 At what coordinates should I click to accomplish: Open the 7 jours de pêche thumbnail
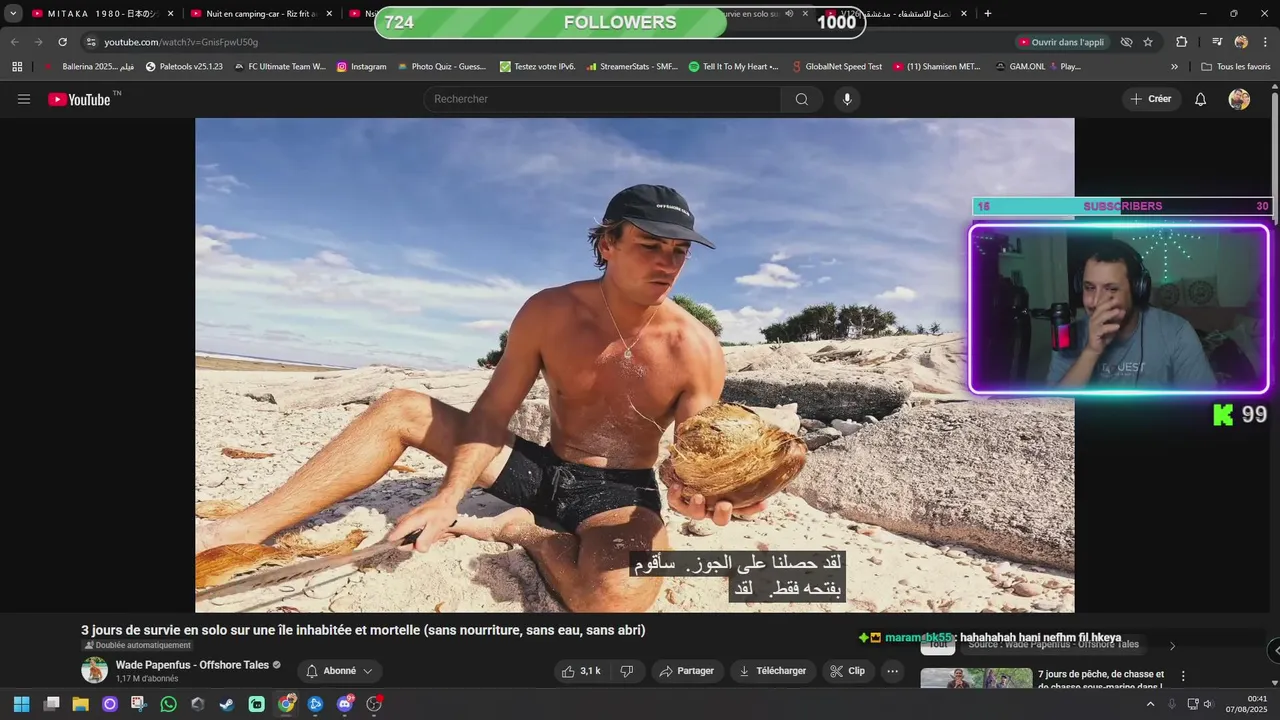(x=976, y=679)
